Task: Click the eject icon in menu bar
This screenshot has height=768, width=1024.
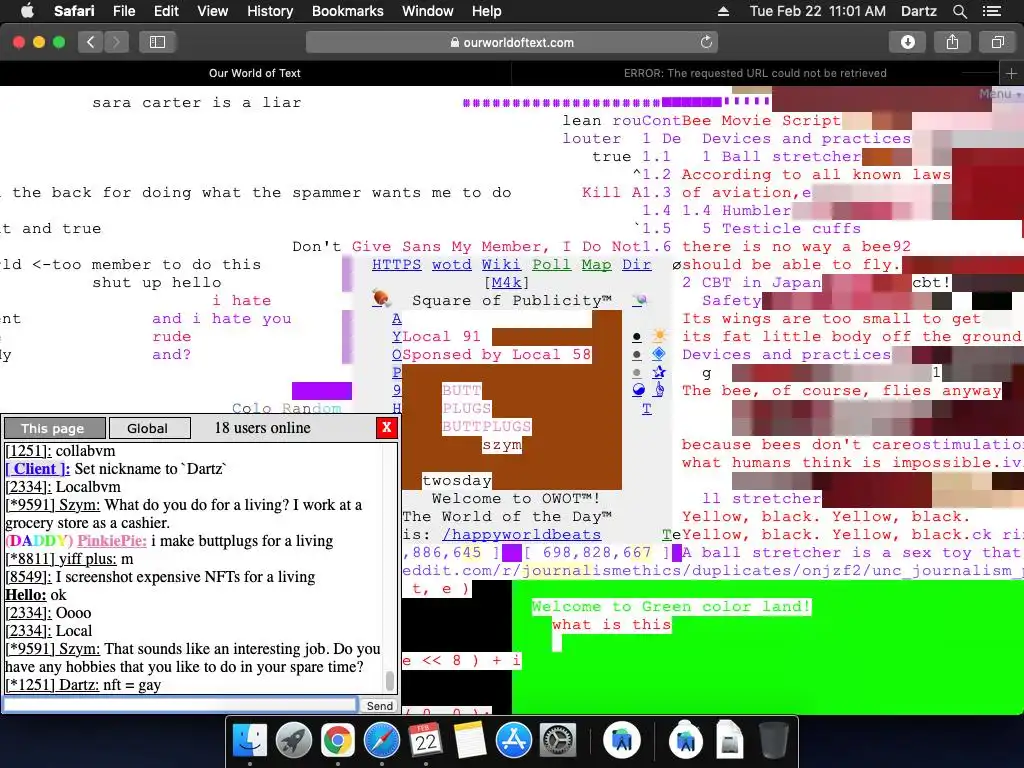Action: [723, 11]
